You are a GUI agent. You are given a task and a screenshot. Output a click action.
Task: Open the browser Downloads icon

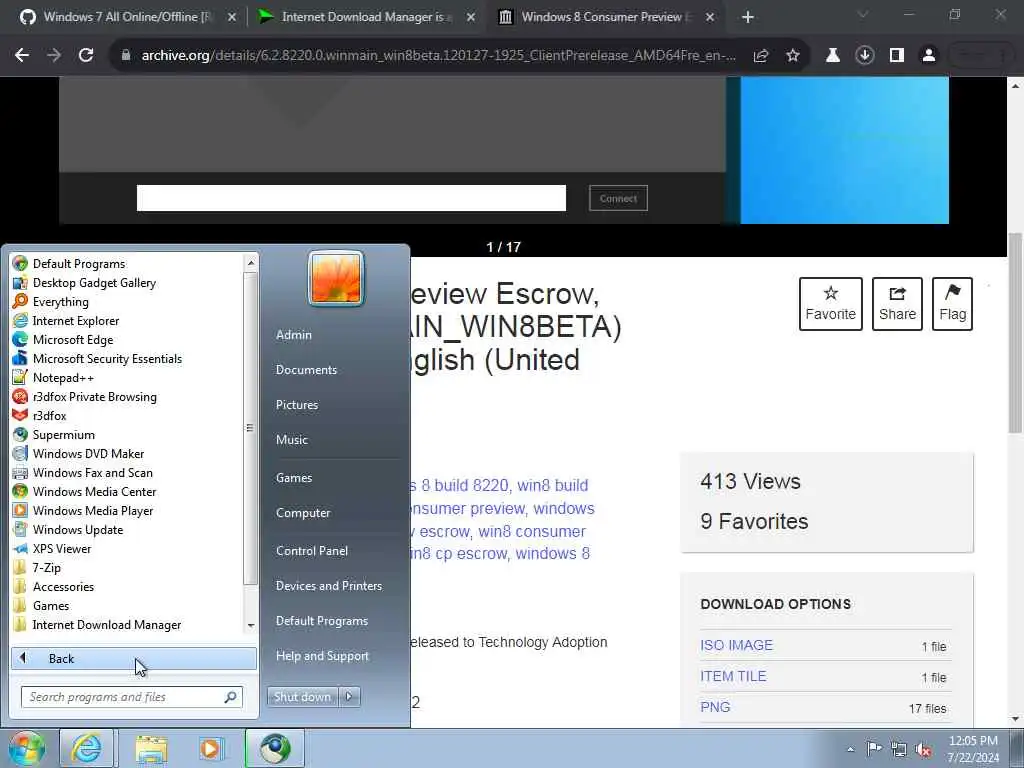coord(865,56)
